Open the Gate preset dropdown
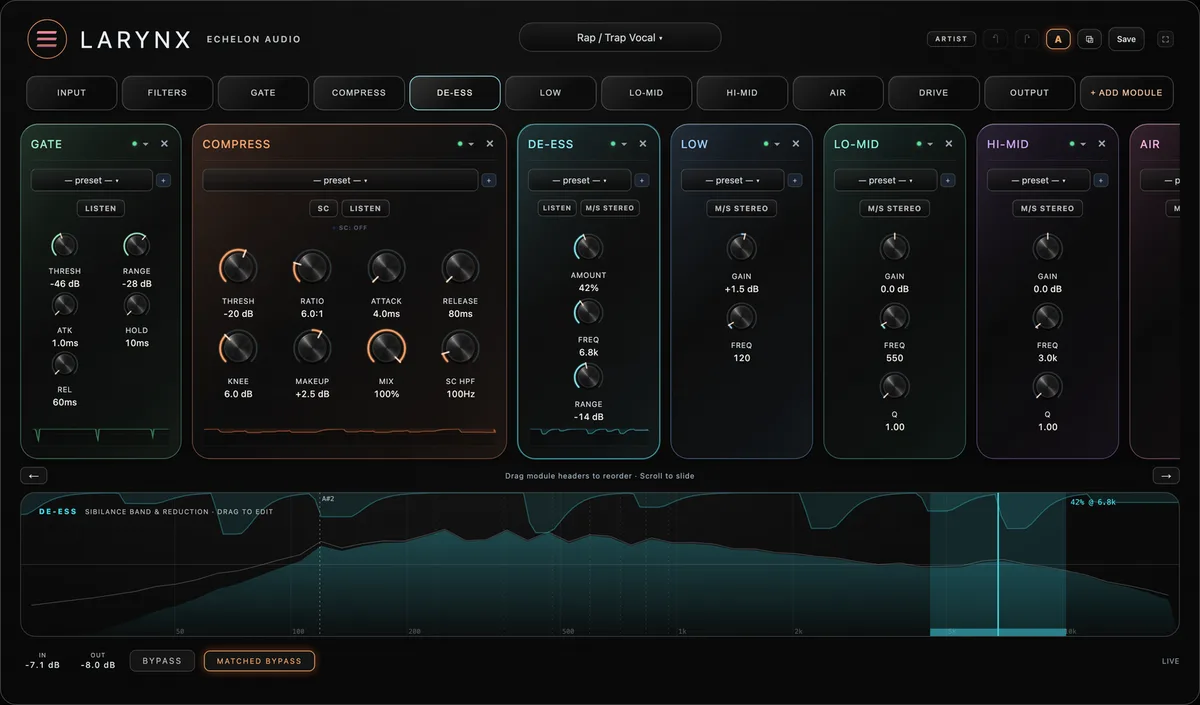The width and height of the screenshot is (1200, 705). 92,181
